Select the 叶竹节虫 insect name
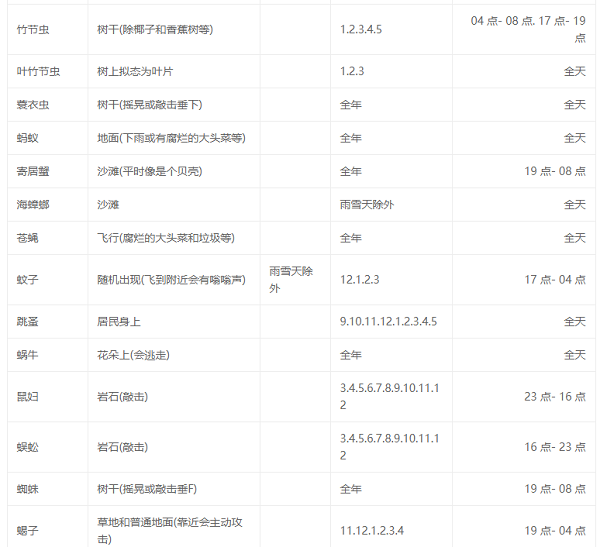 [38, 71]
